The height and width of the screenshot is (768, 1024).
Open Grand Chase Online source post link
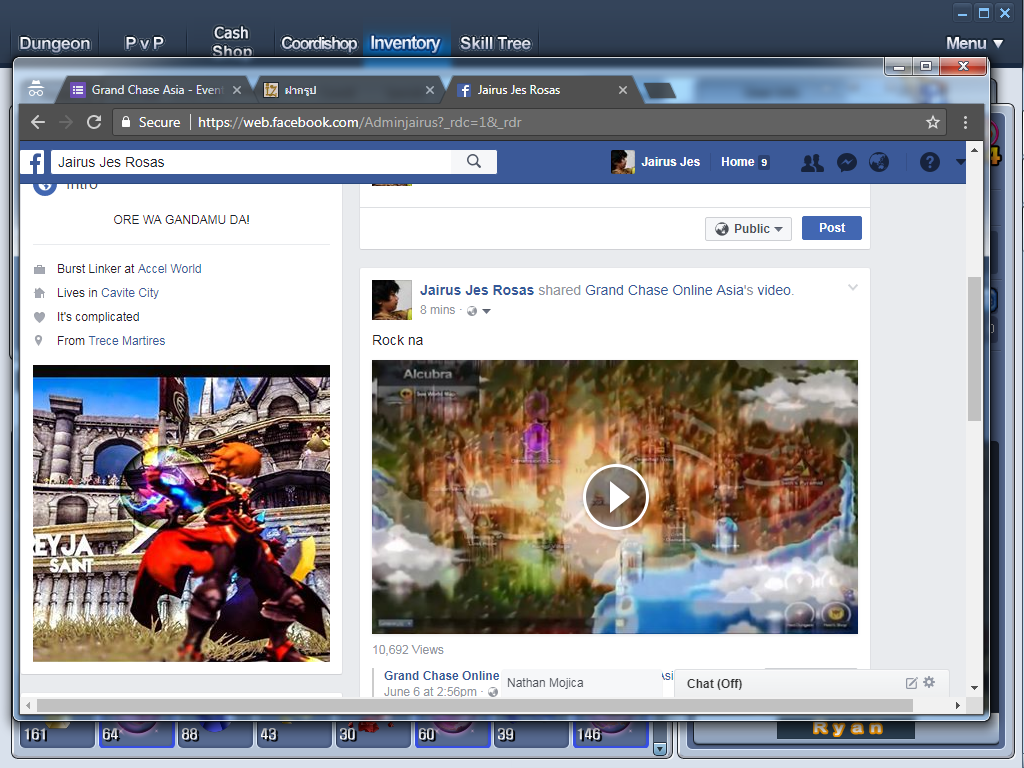click(x=441, y=675)
